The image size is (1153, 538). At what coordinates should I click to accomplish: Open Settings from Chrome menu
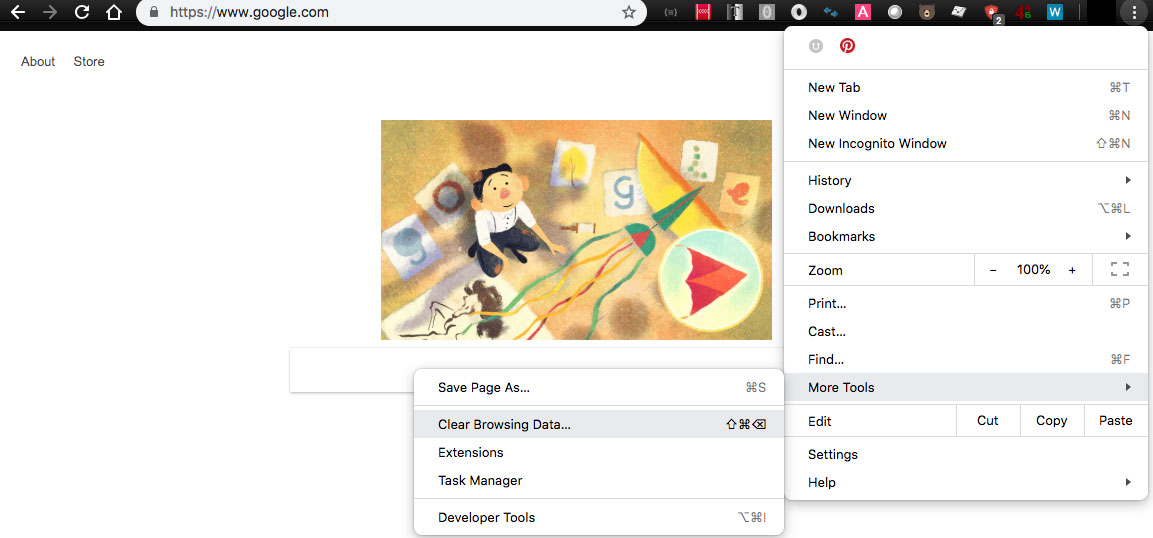966,454
